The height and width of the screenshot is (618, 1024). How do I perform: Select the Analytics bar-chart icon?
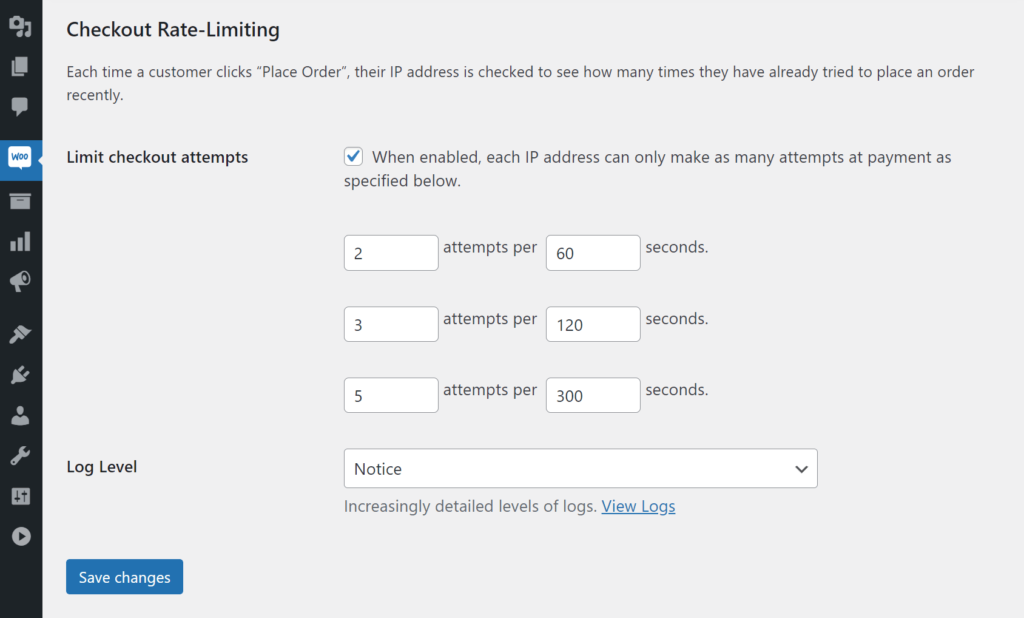(x=20, y=241)
